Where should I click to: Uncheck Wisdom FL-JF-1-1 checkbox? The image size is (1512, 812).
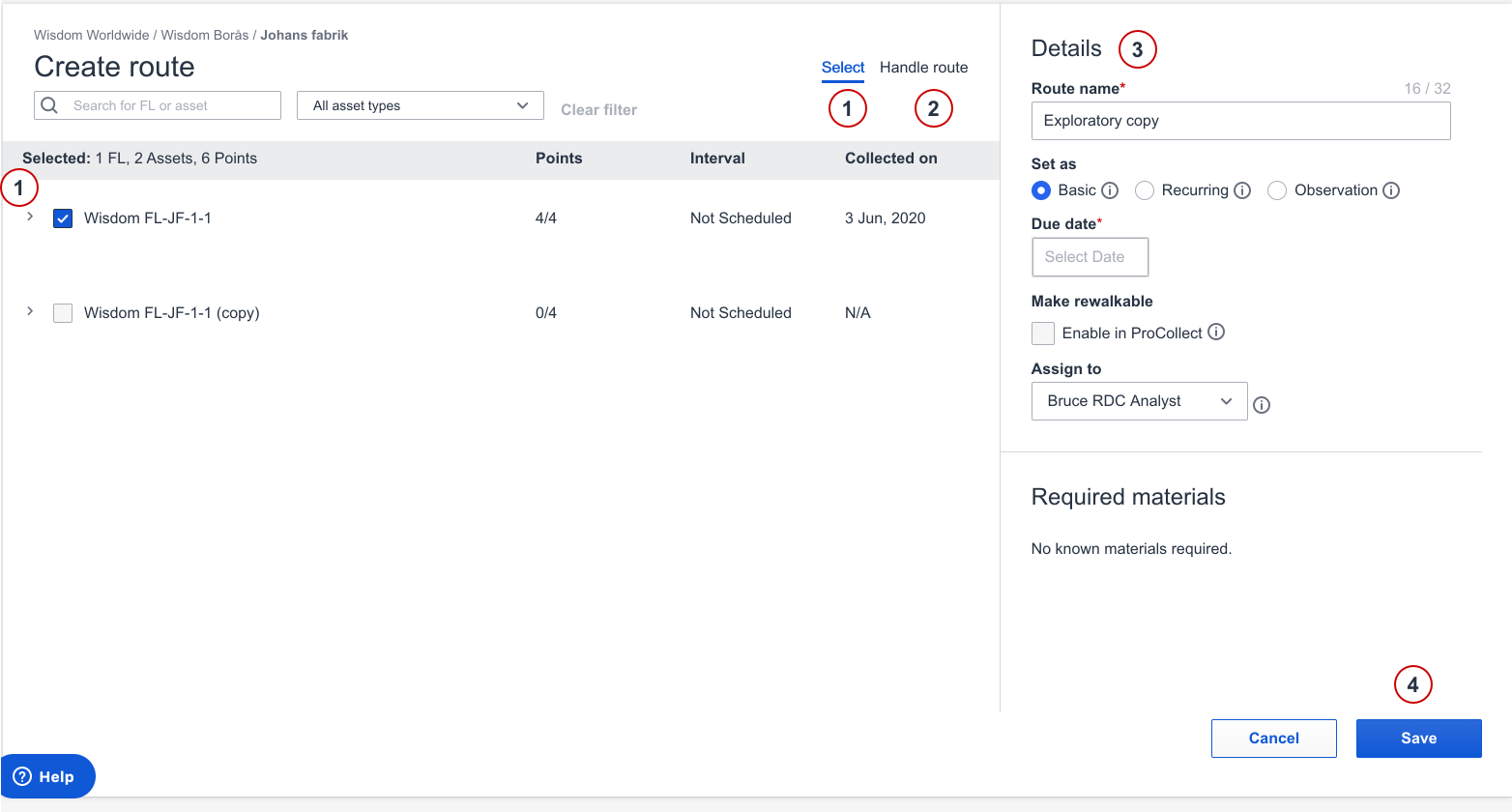coord(63,218)
